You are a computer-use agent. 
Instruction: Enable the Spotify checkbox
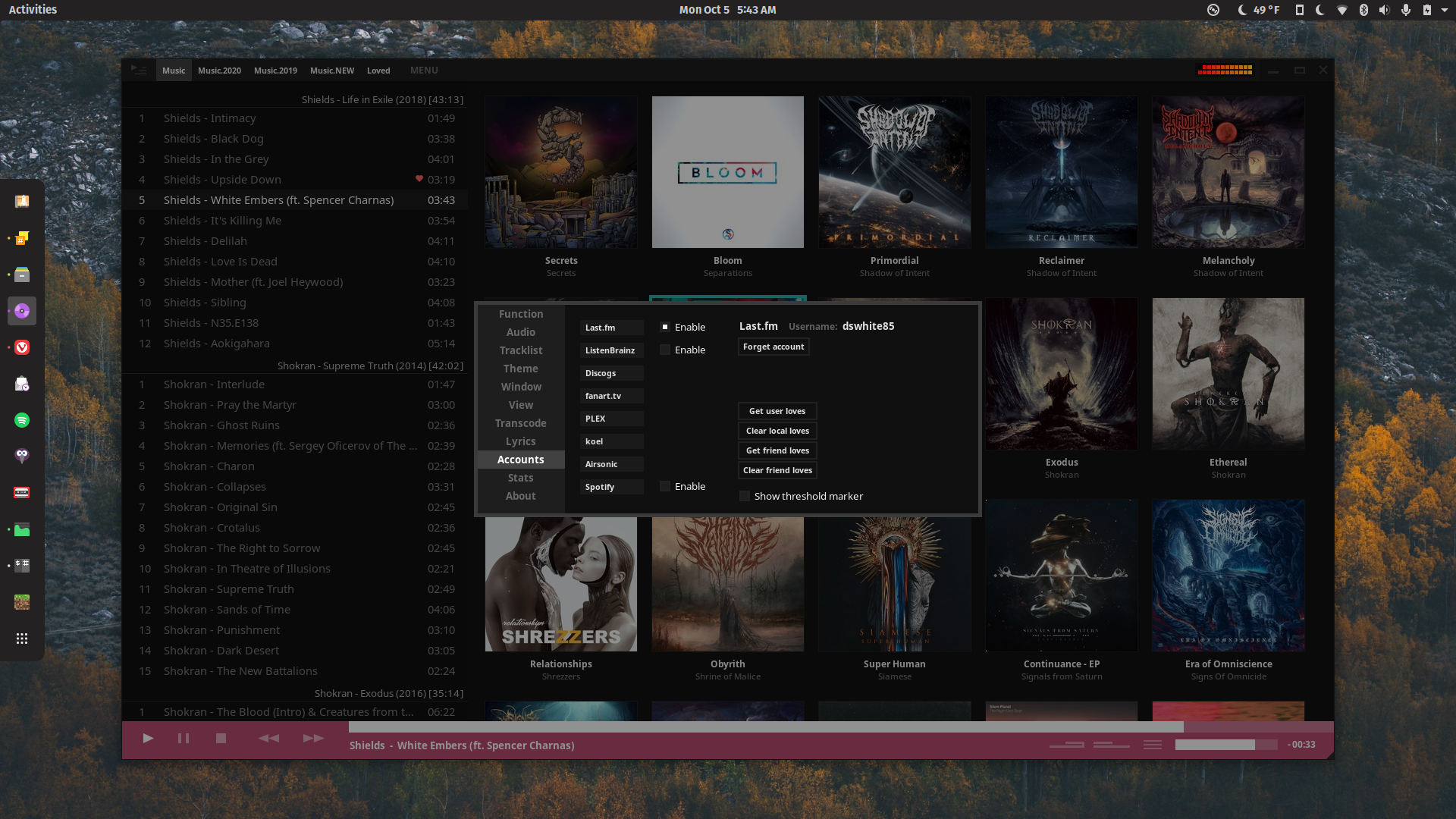(665, 486)
